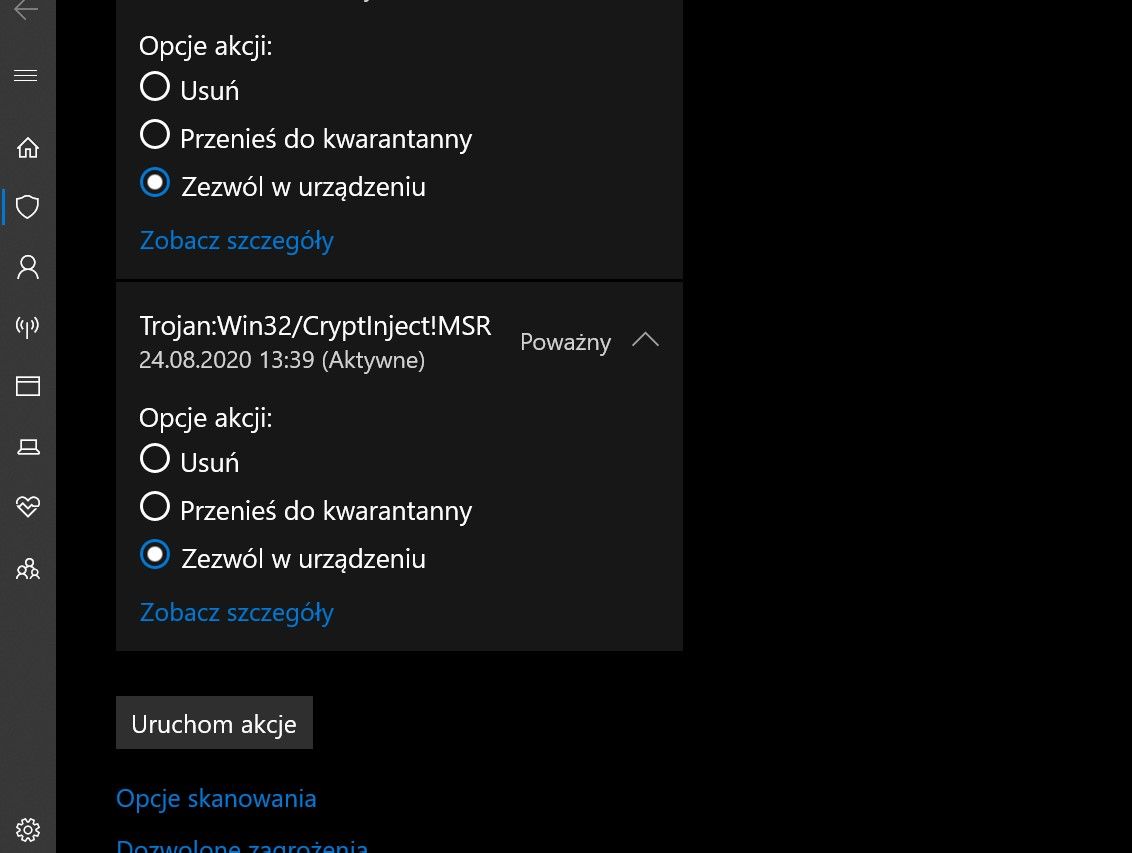Open Family options icon

pos(28,570)
